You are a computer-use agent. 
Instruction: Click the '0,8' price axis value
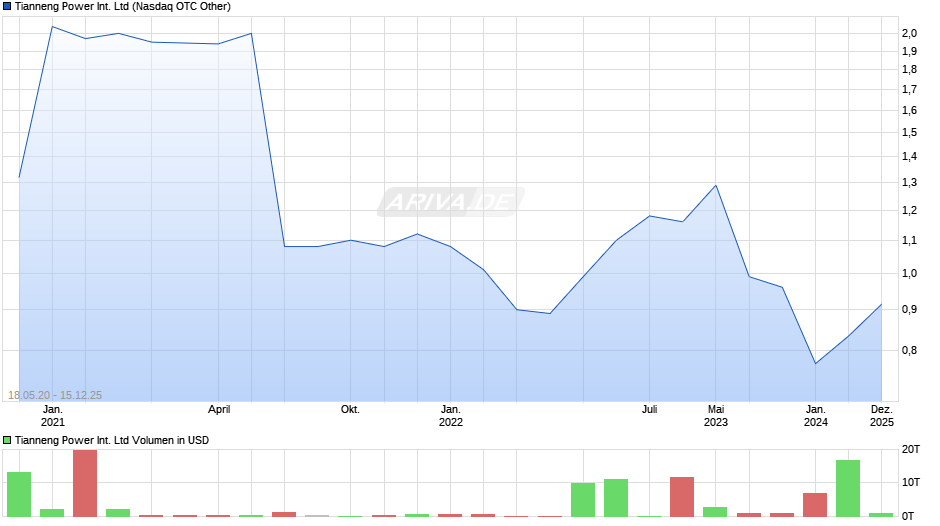[909, 350]
